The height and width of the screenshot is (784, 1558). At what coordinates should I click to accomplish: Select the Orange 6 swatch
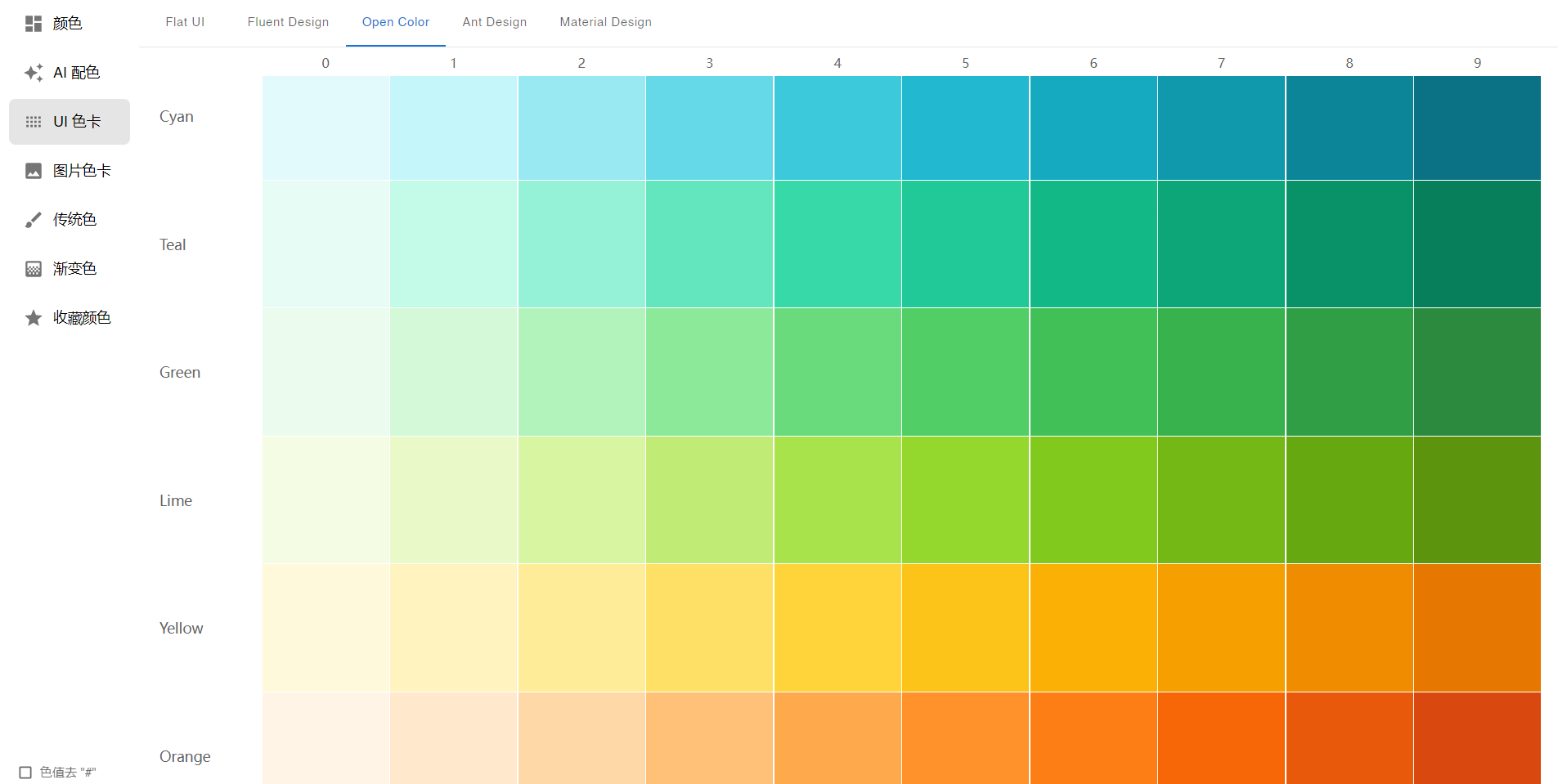pos(1093,738)
